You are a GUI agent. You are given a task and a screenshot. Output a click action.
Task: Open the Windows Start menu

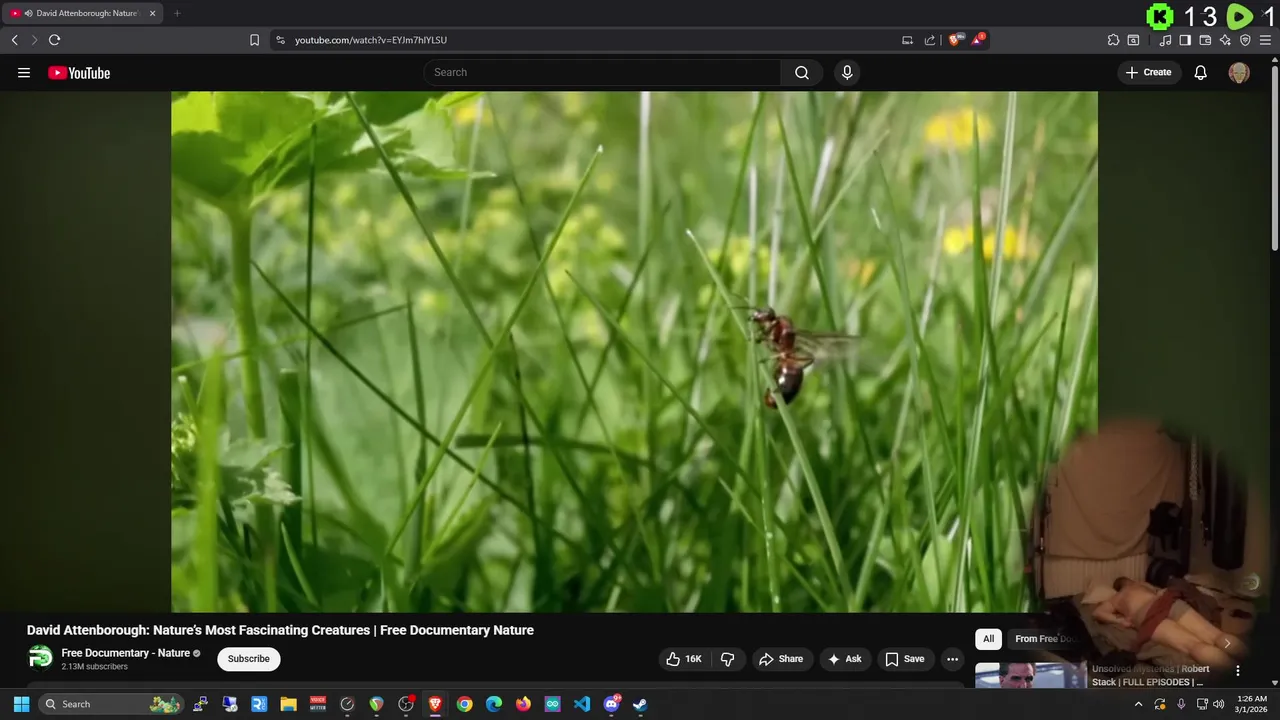[21, 704]
